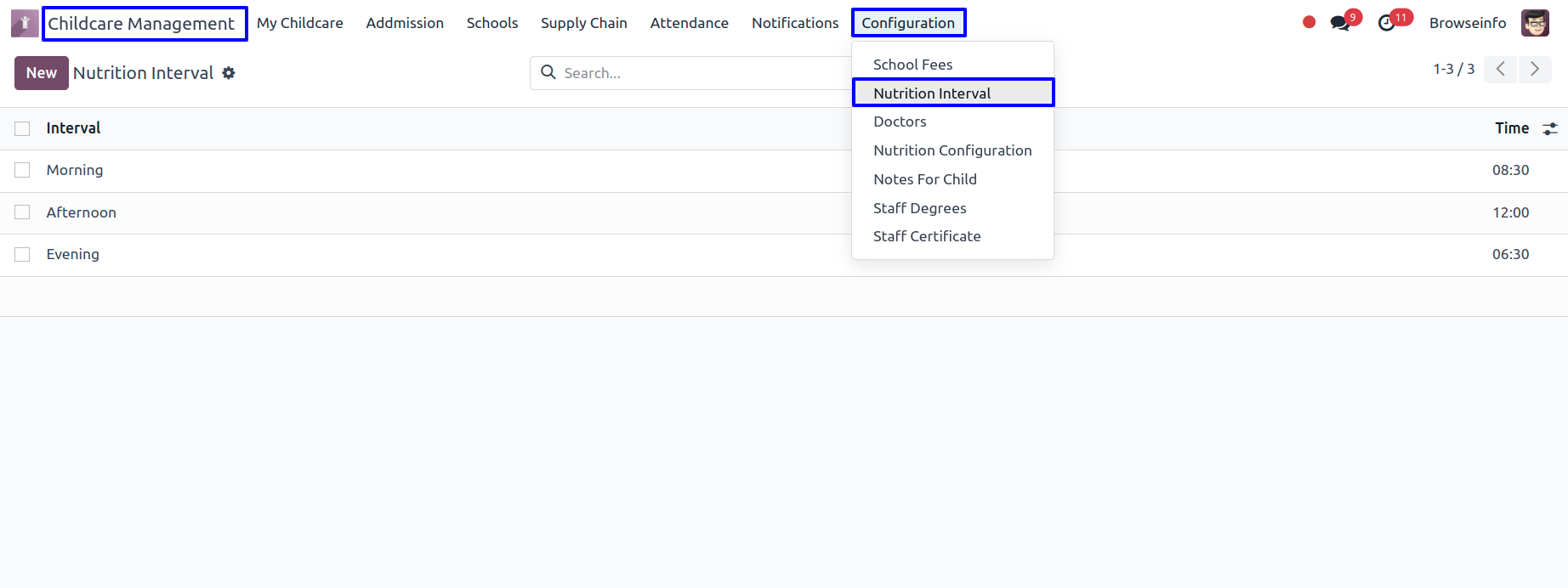The height and width of the screenshot is (588, 1568).
Task: Toggle the select-all checkbox in header
Action: (x=22, y=128)
